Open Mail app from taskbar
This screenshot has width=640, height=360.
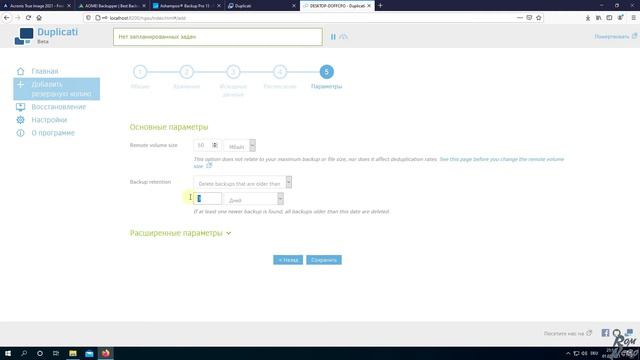(89, 353)
